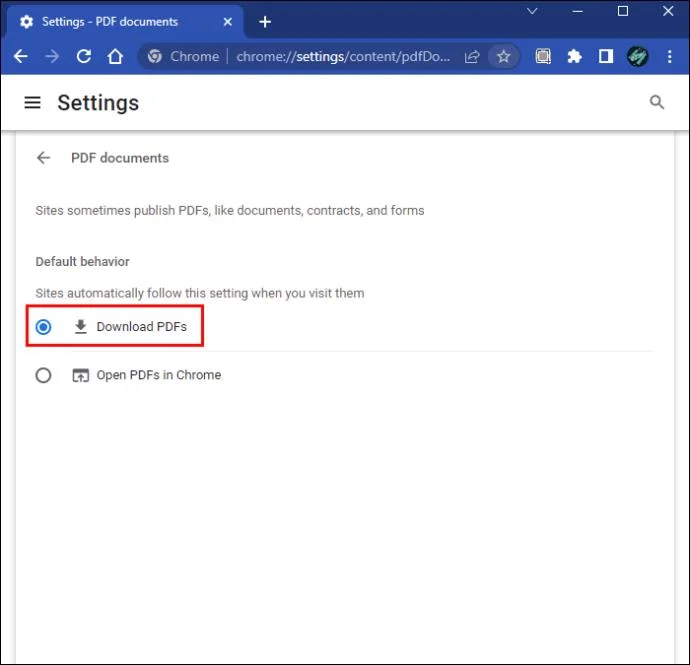Maximize the Chrome window
Image resolution: width=690 pixels, height=665 pixels.
pyautogui.click(x=623, y=11)
